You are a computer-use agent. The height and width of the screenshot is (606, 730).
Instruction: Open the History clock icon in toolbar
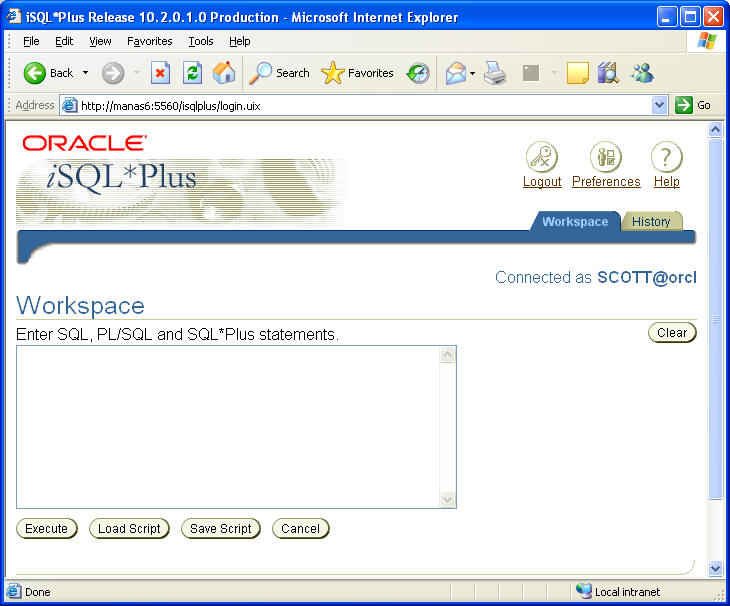[x=418, y=73]
